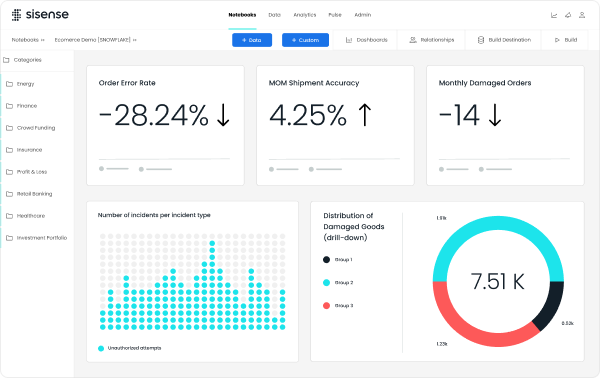The image size is (601, 378).
Task: Open the user profile icon
Action: point(582,15)
